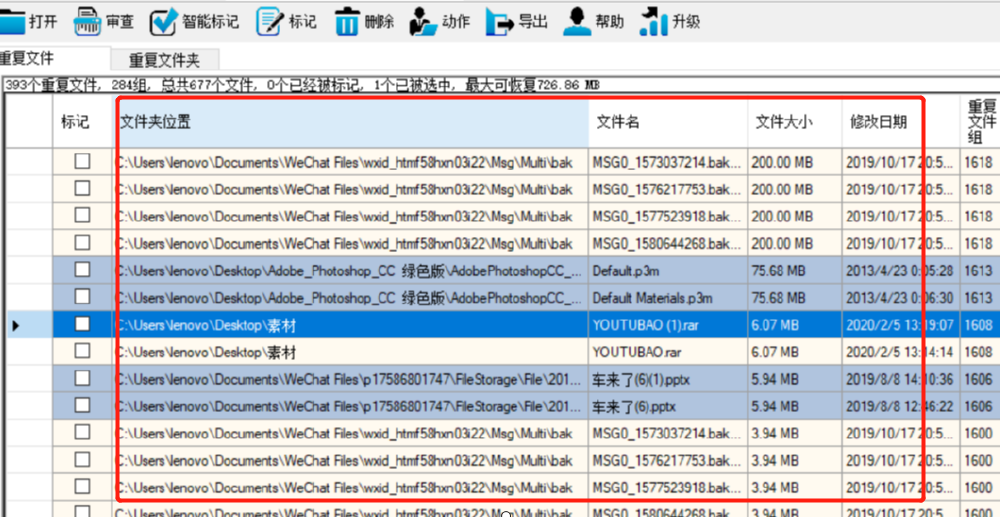Click date 2013/4/23 0:06:30

click(900, 298)
